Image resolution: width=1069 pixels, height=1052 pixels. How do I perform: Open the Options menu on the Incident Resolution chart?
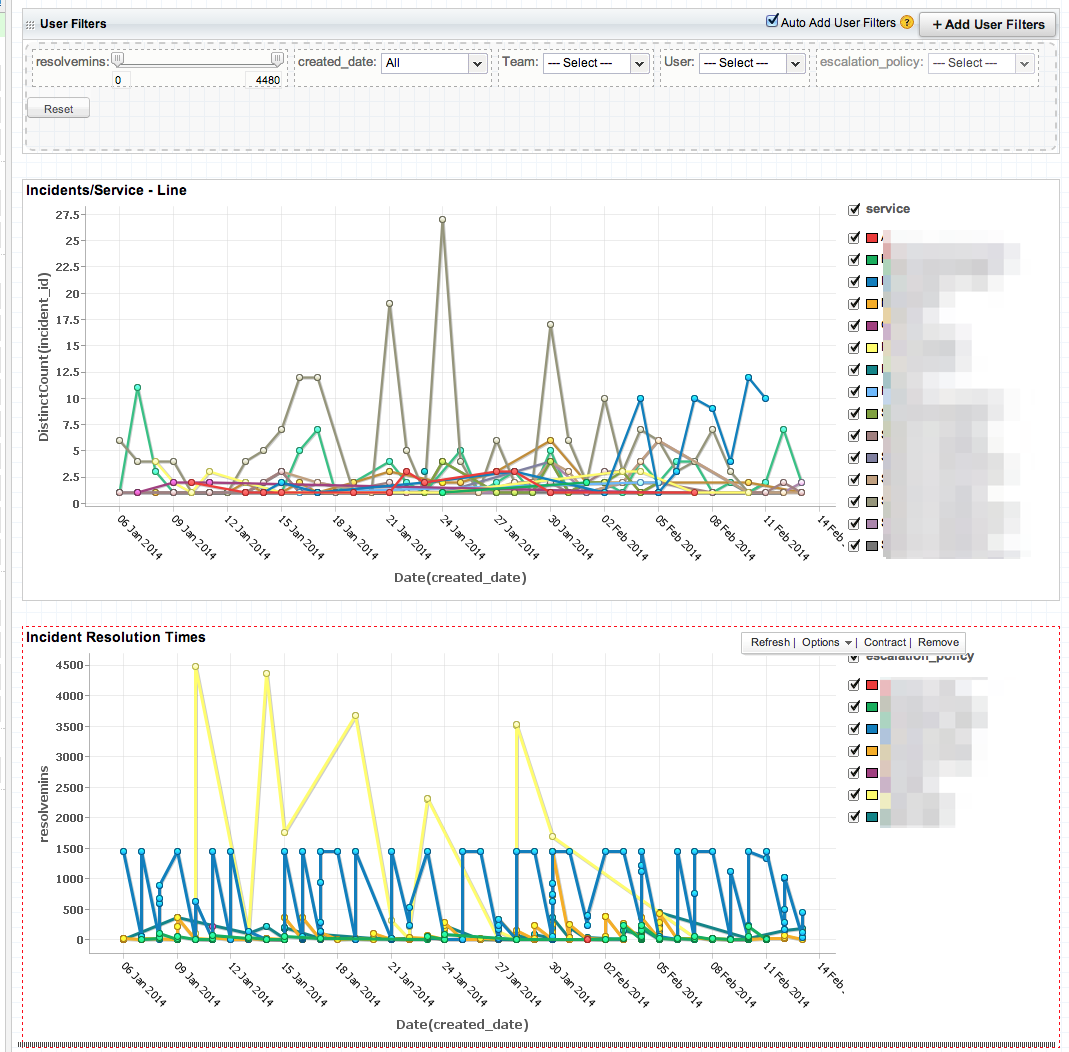pos(826,643)
